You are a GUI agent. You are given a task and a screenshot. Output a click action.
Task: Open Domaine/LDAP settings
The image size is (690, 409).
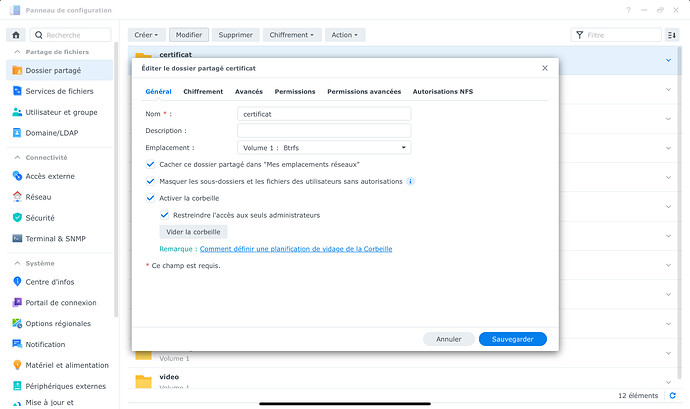54,132
